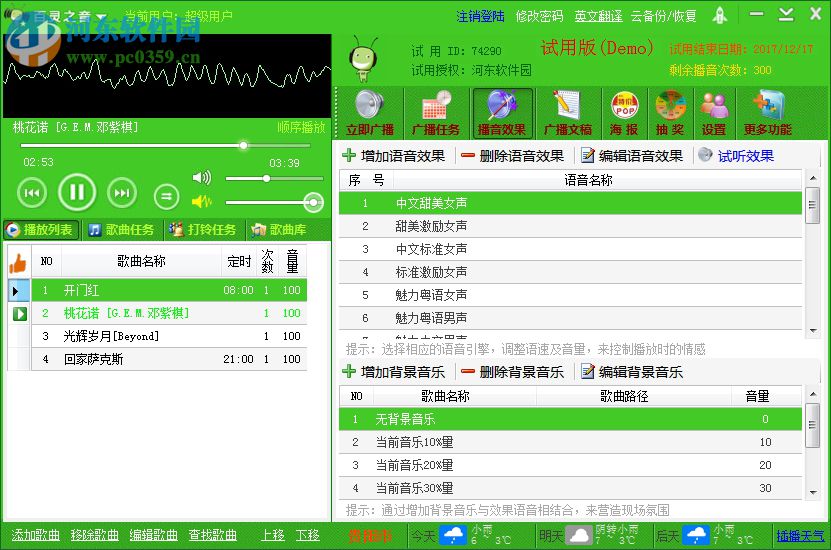Select background music 当前音乐10%量
The width and height of the screenshot is (831, 550).
570,442
